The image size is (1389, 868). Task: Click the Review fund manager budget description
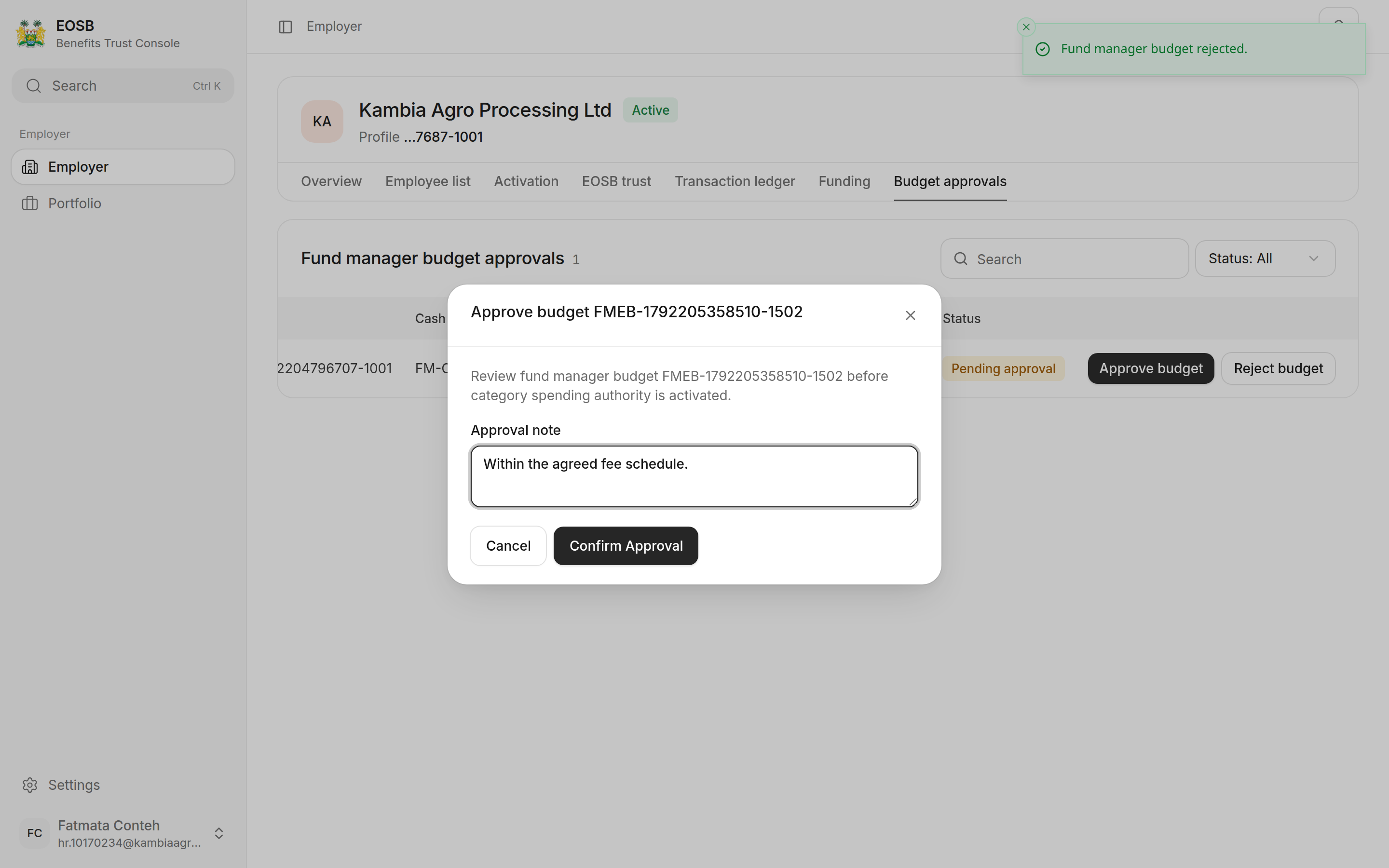point(679,386)
